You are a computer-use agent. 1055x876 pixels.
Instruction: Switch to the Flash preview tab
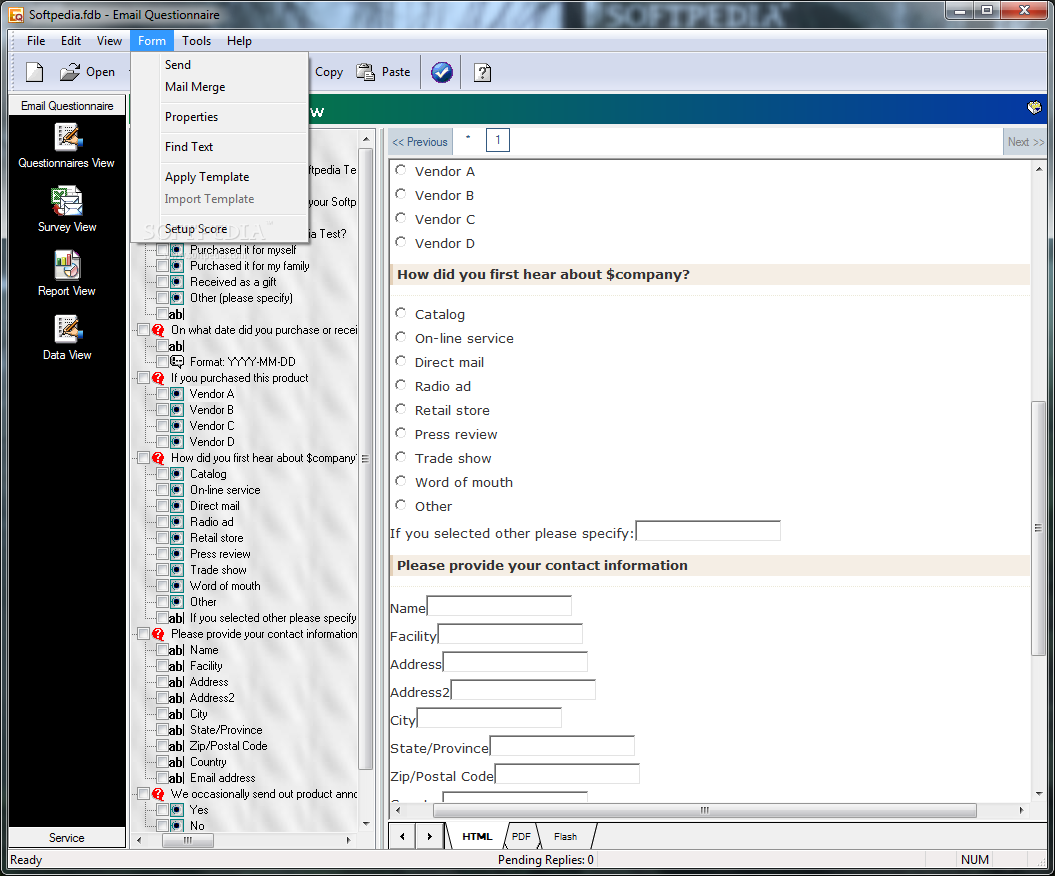click(565, 836)
